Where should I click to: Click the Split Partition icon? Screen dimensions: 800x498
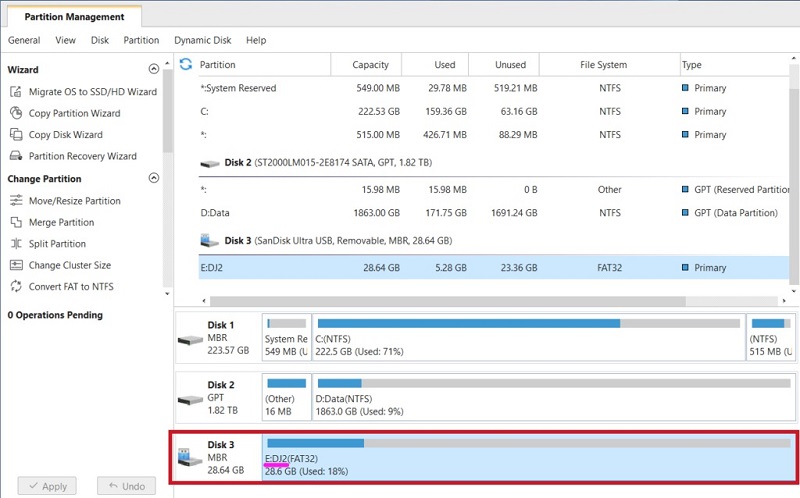coord(16,244)
